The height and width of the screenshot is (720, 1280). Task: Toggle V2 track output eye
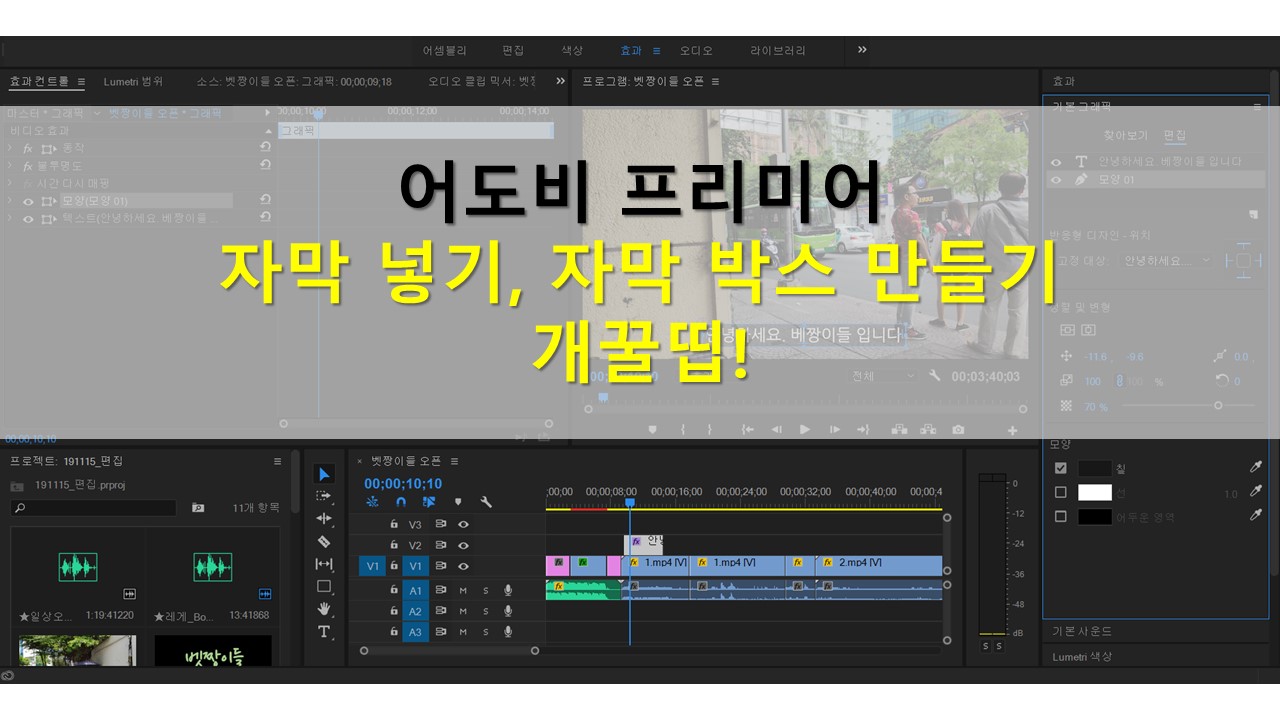[463, 545]
